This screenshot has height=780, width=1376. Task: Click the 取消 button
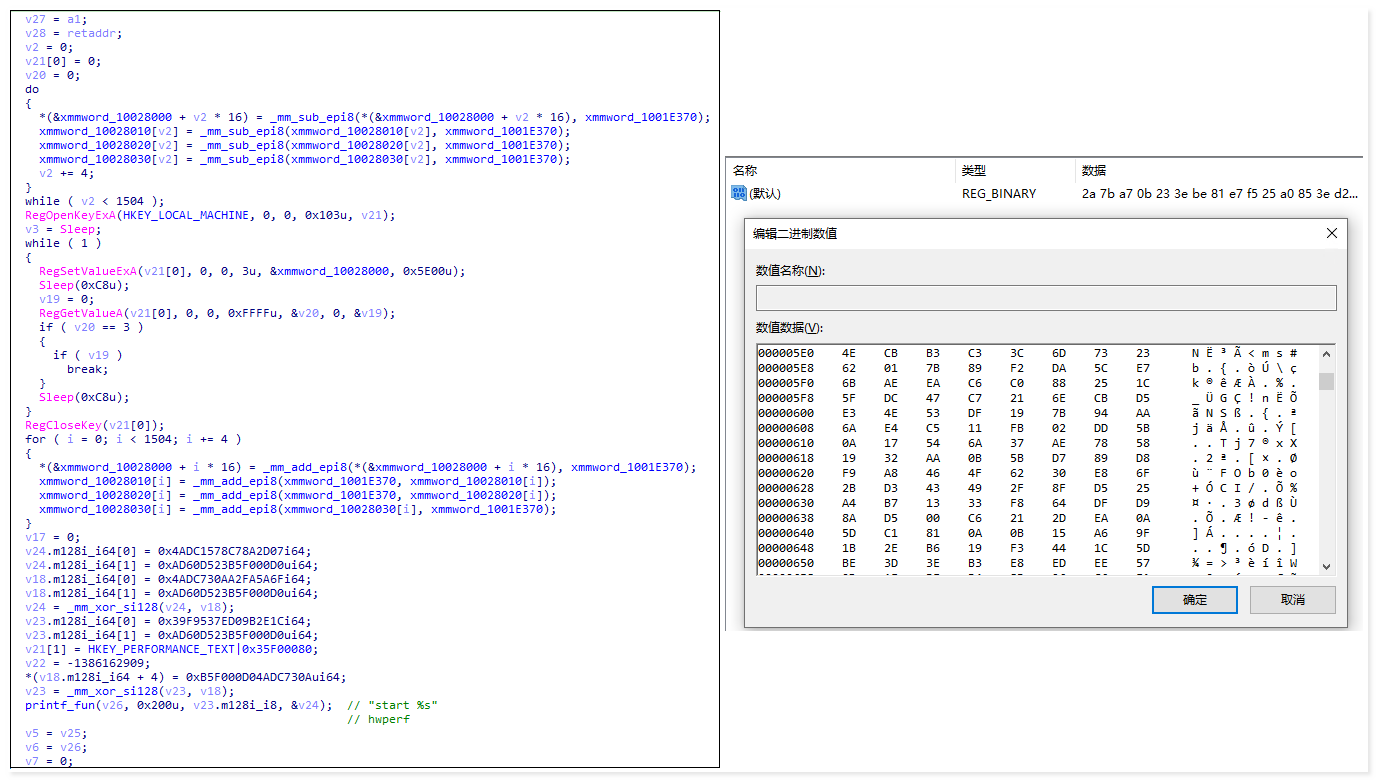pos(1293,600)
